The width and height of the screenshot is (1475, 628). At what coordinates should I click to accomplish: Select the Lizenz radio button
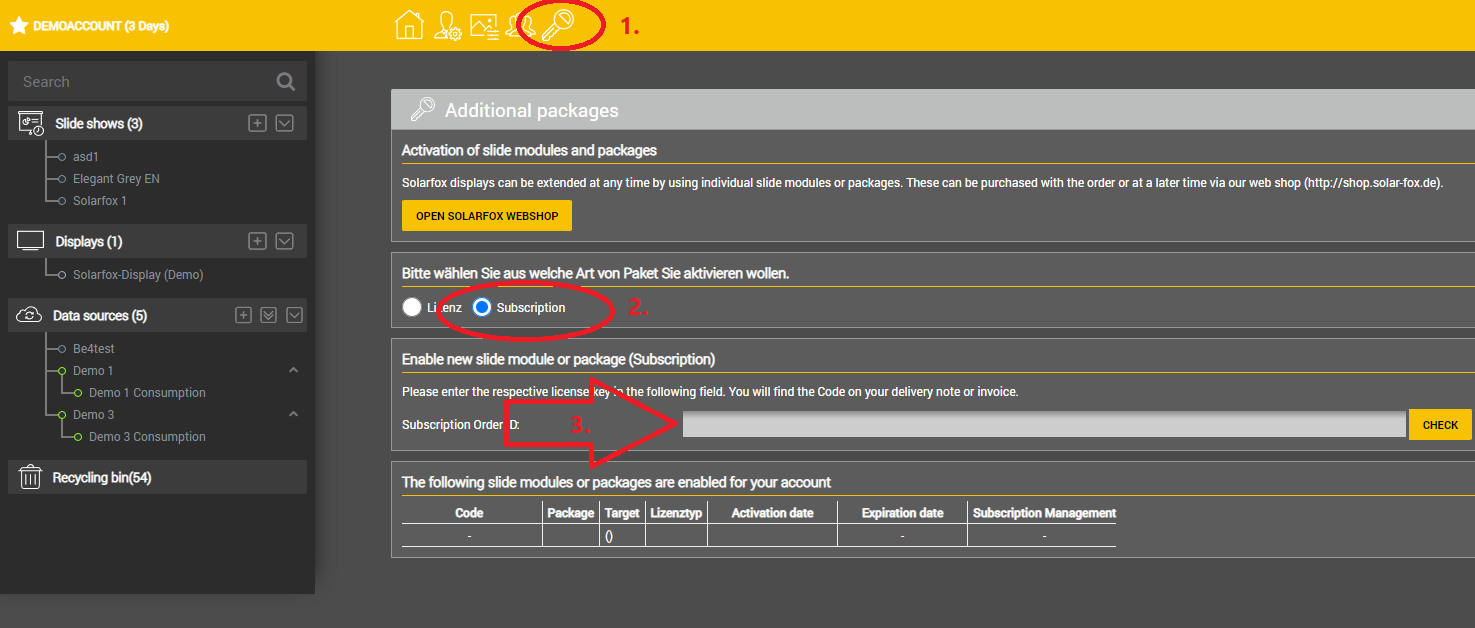411,307
